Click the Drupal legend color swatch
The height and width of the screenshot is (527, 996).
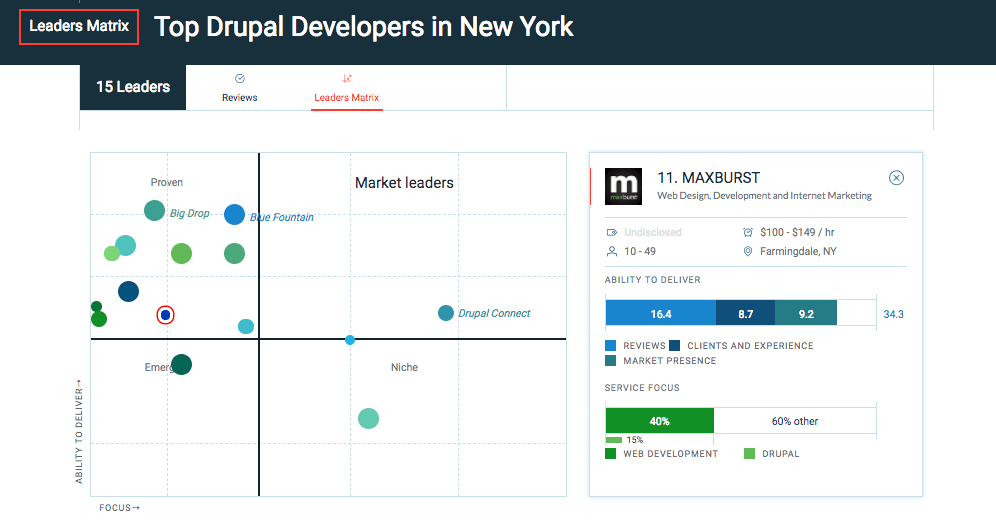750,453
